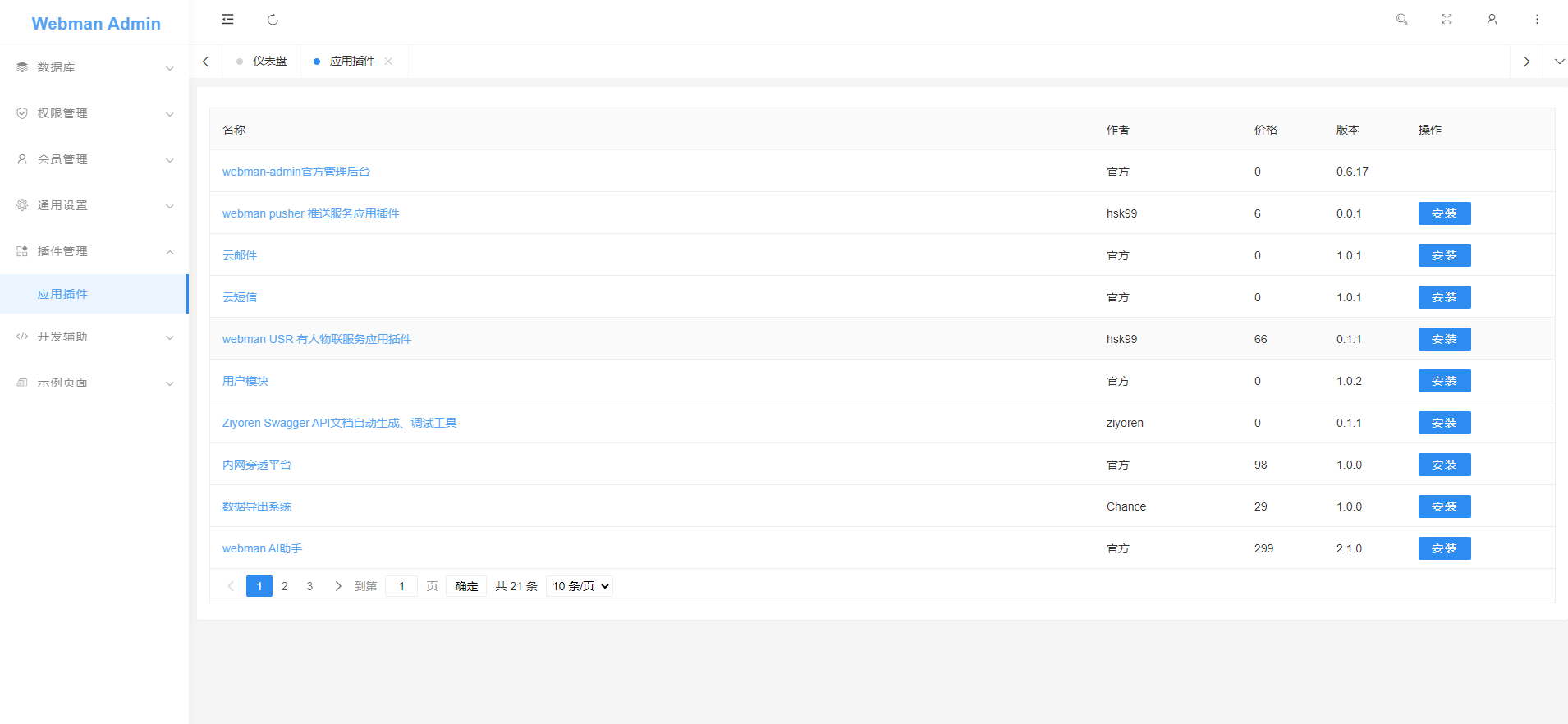Image resolution: width=1568 pixels, height=724 pixels.
Task: Open the 云邮件 link
Action: (x=240, y=255)
